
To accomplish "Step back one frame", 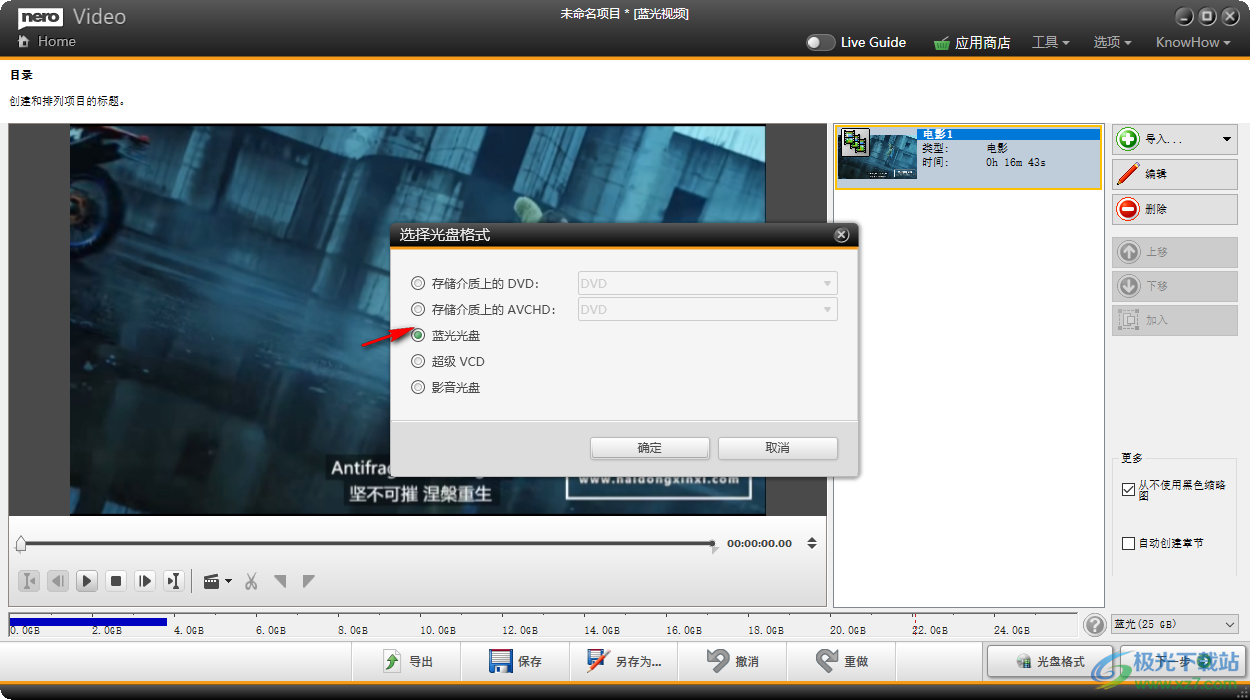I will pos(58,581).
